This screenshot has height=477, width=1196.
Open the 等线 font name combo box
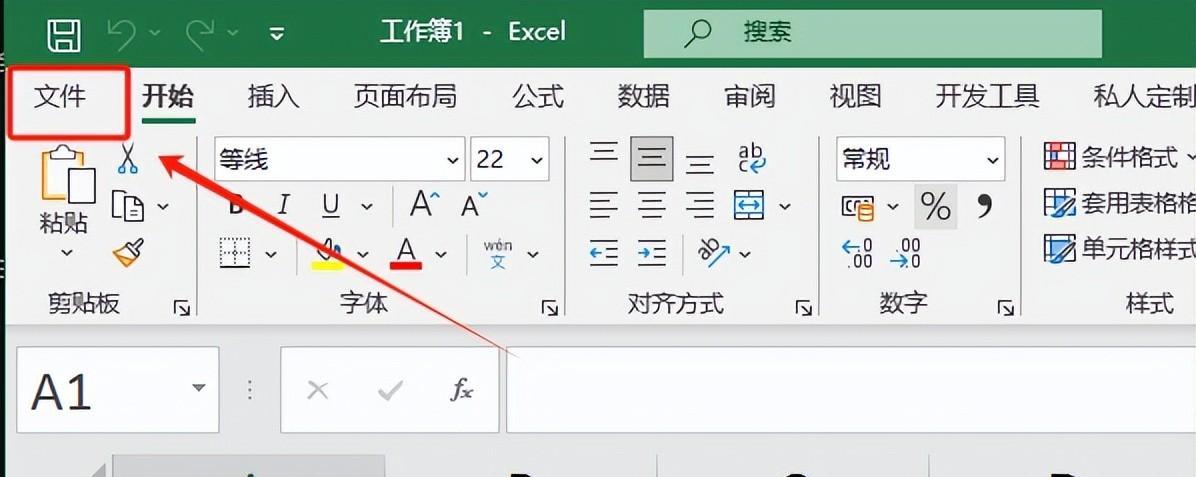(x=339, y=159)
